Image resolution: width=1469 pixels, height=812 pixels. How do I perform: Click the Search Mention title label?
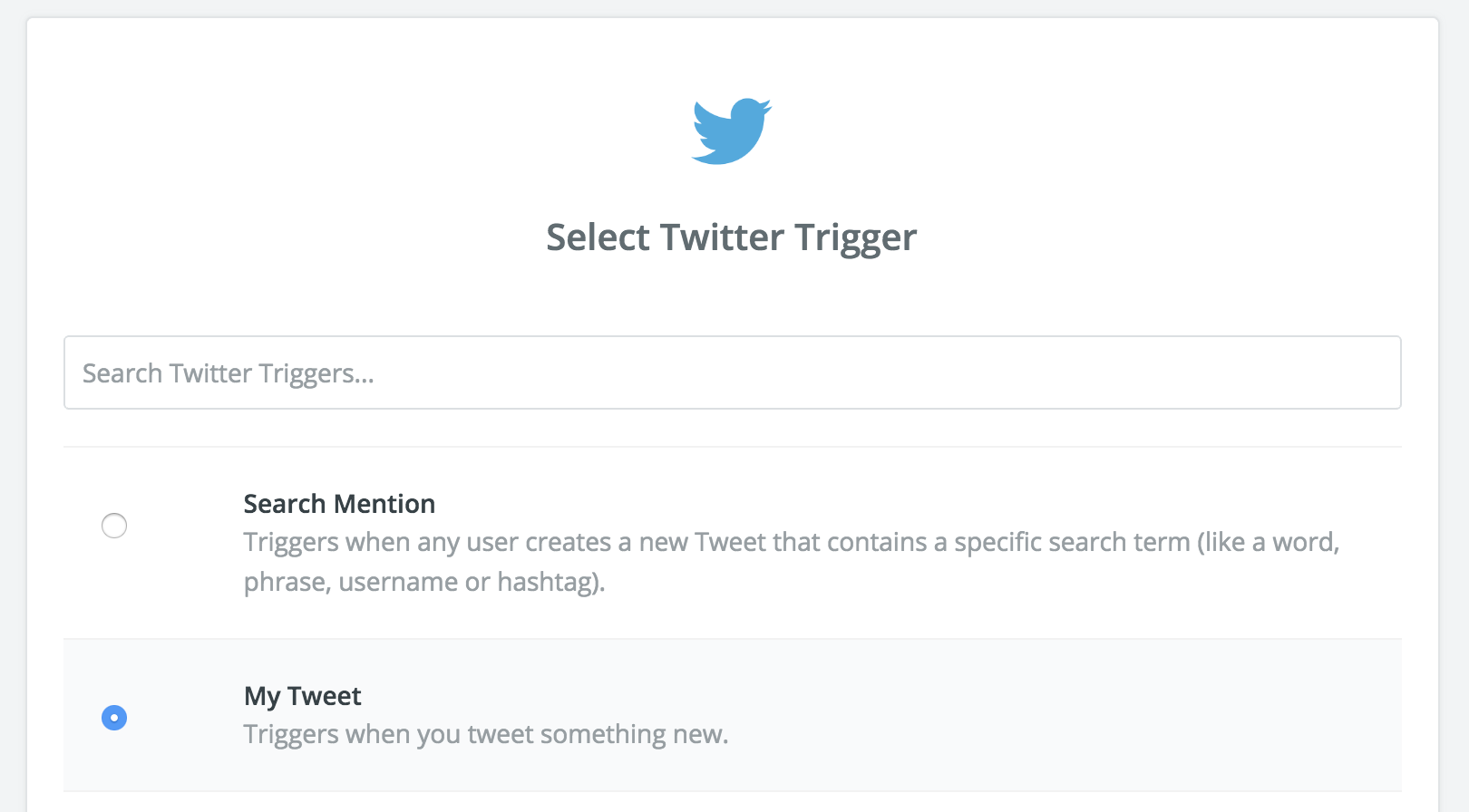tap(339, 504)
